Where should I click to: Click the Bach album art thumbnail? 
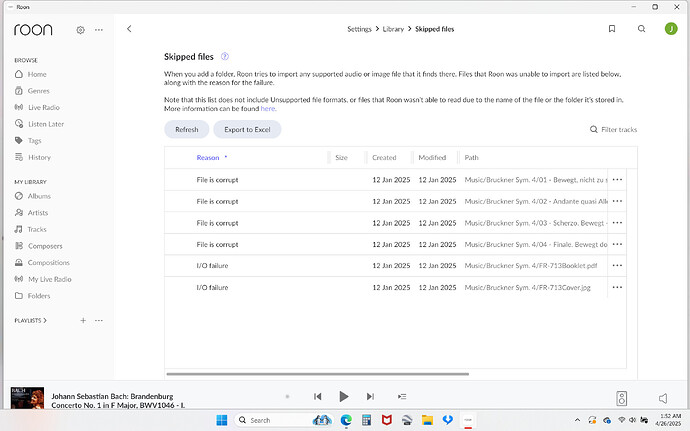(27, 398)
